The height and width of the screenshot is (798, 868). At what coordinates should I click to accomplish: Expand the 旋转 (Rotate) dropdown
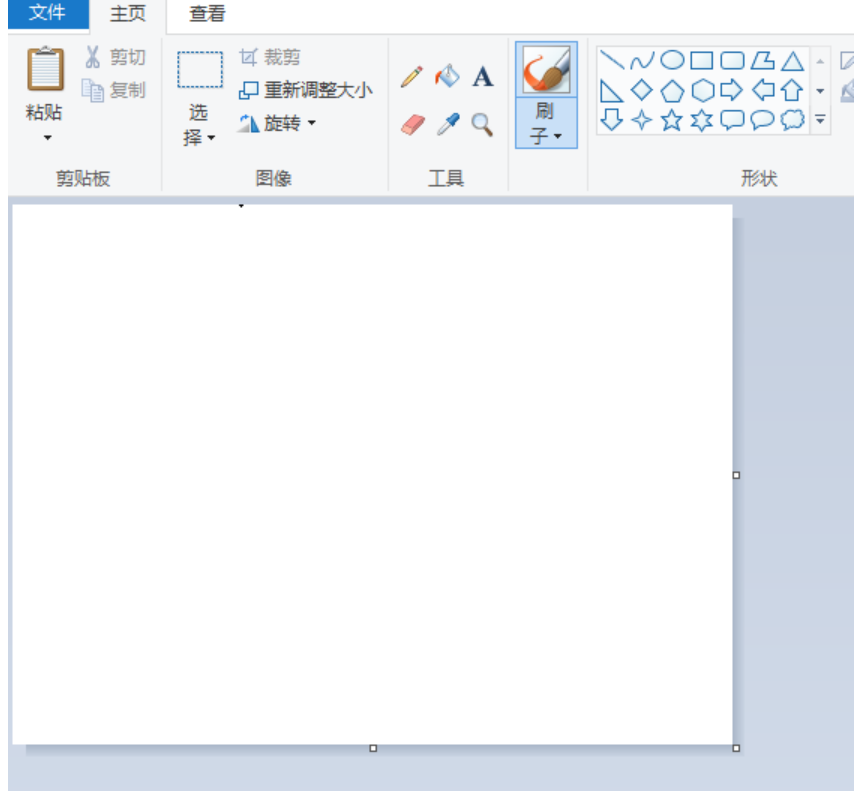tap(312, 124)
